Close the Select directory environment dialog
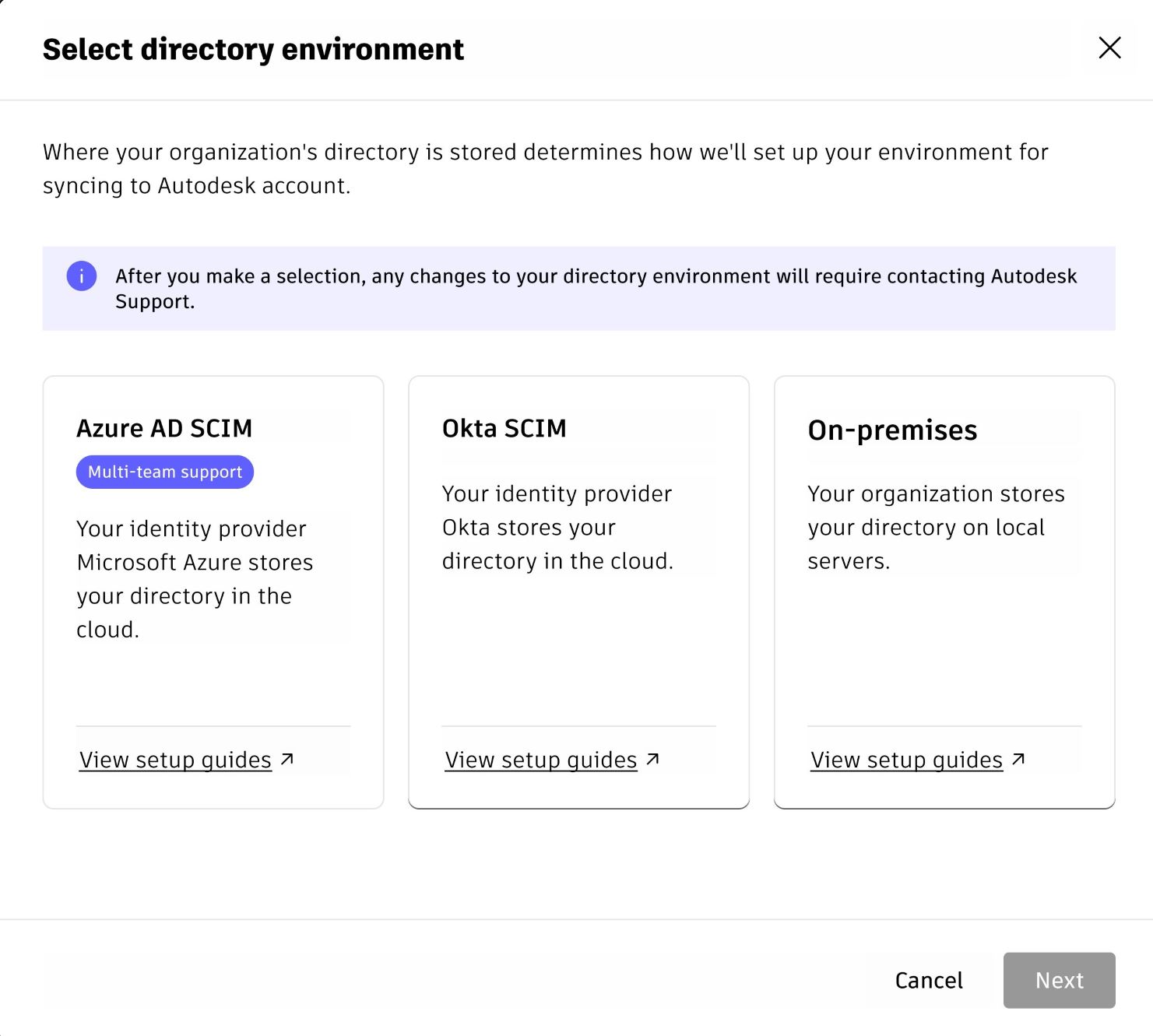The image size is (1153, 1036). coord(1109,47)
